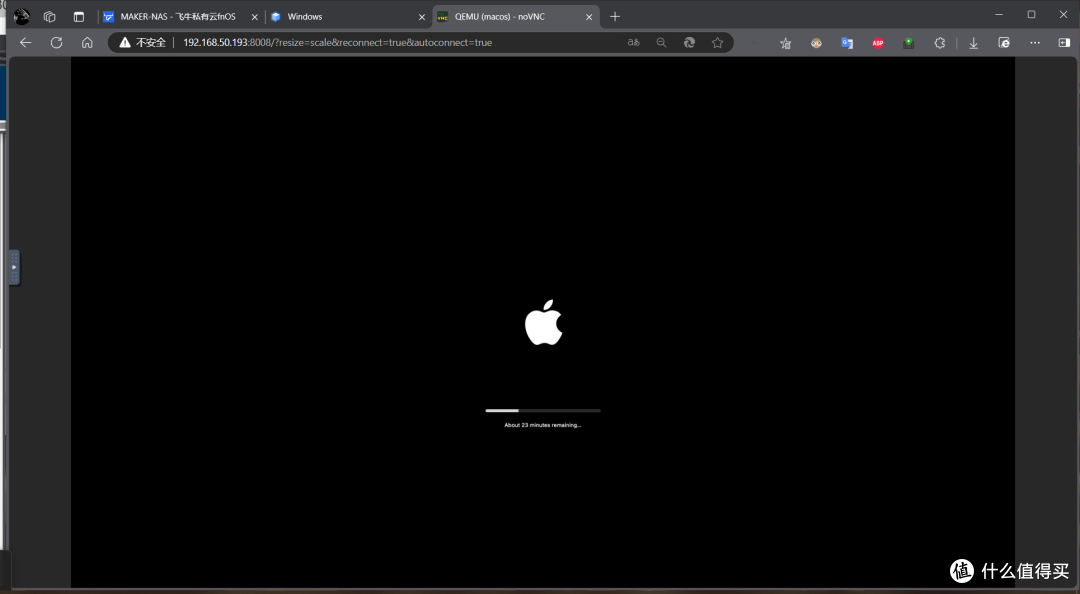
Task: Open Browser essentials icon
Action: [1003, 42]
